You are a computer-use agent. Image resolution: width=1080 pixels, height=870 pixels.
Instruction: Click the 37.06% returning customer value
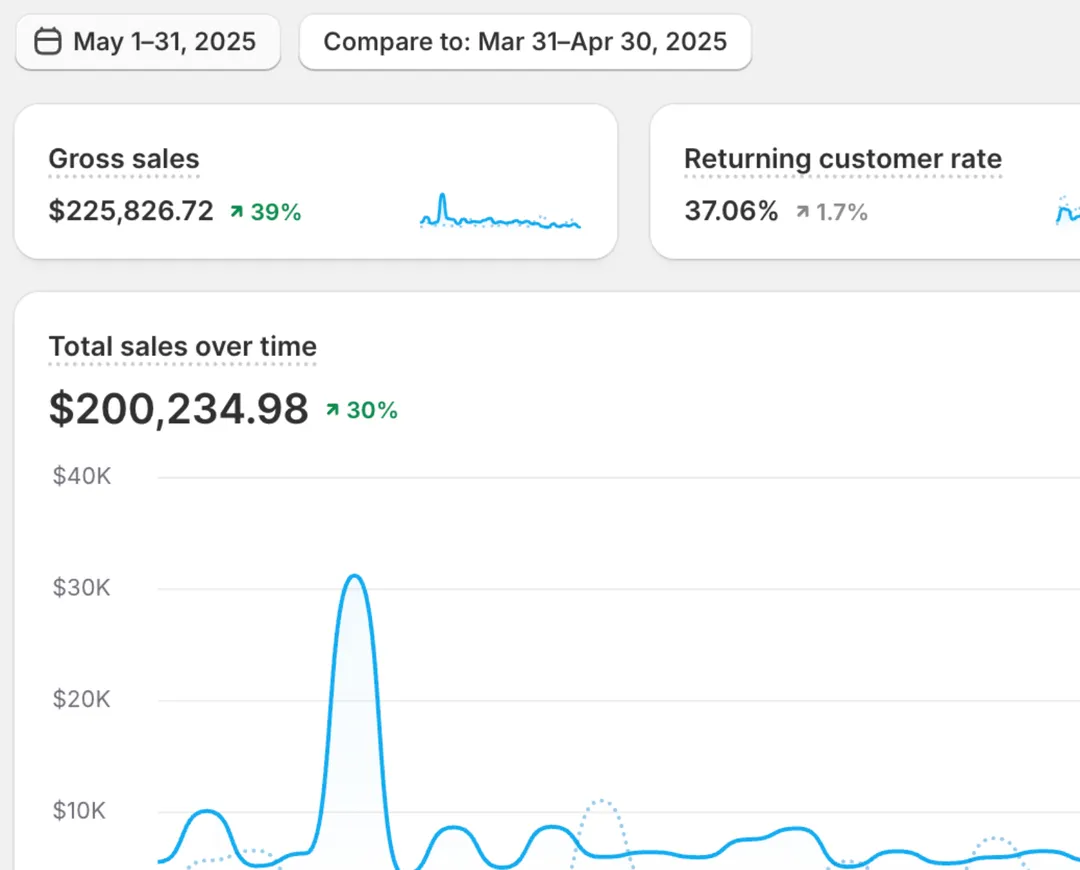tap(731, 212)
